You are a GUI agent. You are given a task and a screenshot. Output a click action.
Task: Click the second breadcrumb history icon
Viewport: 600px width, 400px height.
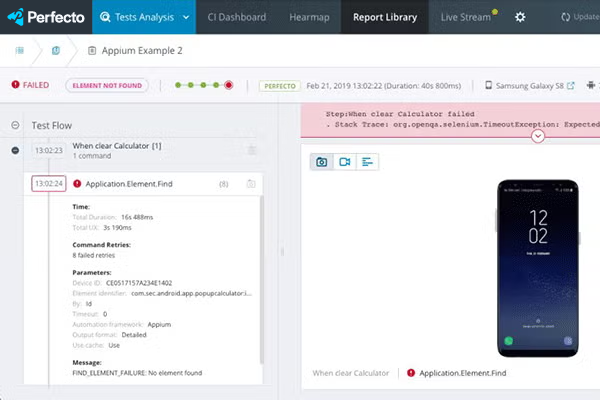tap(56, 51)
